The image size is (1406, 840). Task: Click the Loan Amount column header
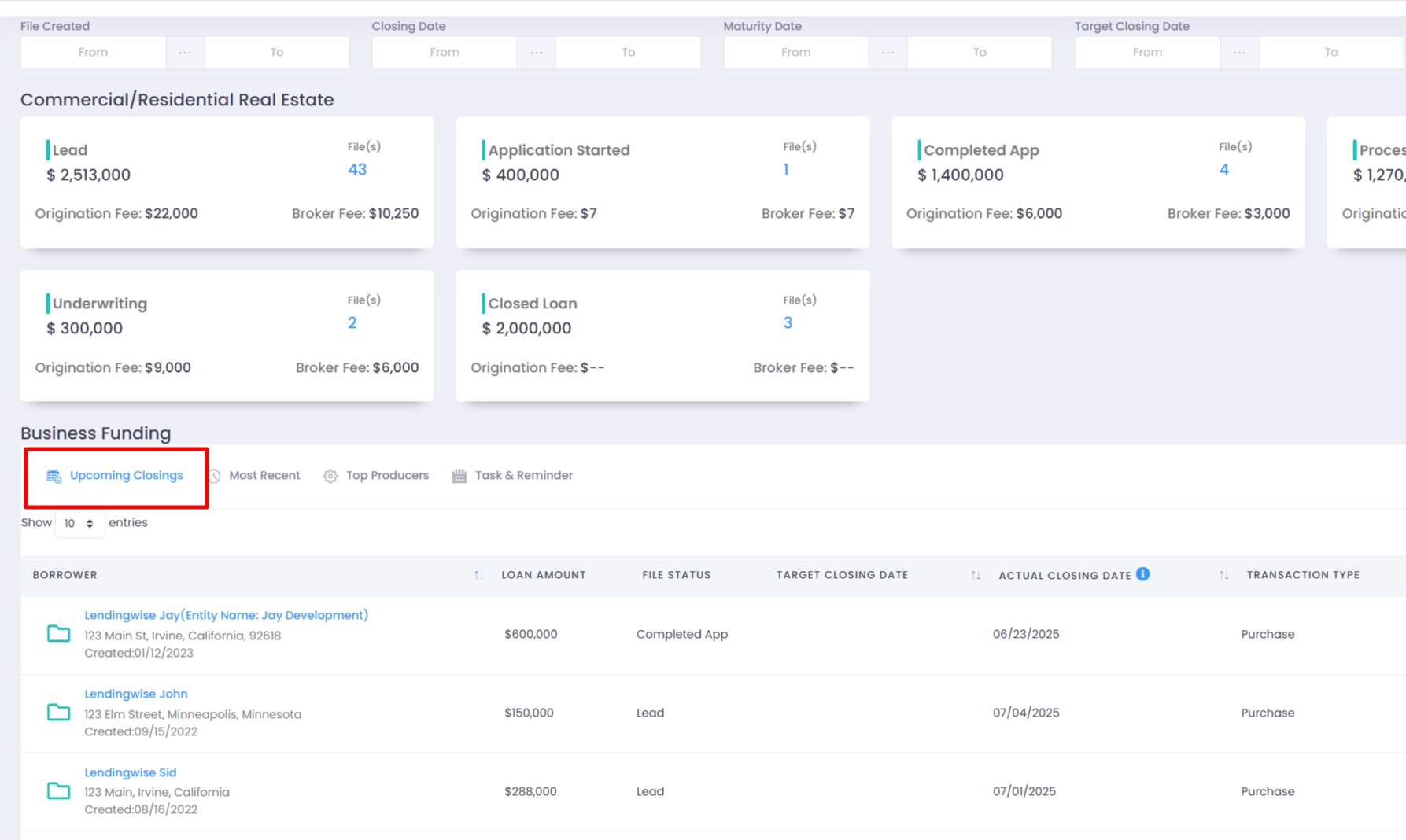point(544,575)
